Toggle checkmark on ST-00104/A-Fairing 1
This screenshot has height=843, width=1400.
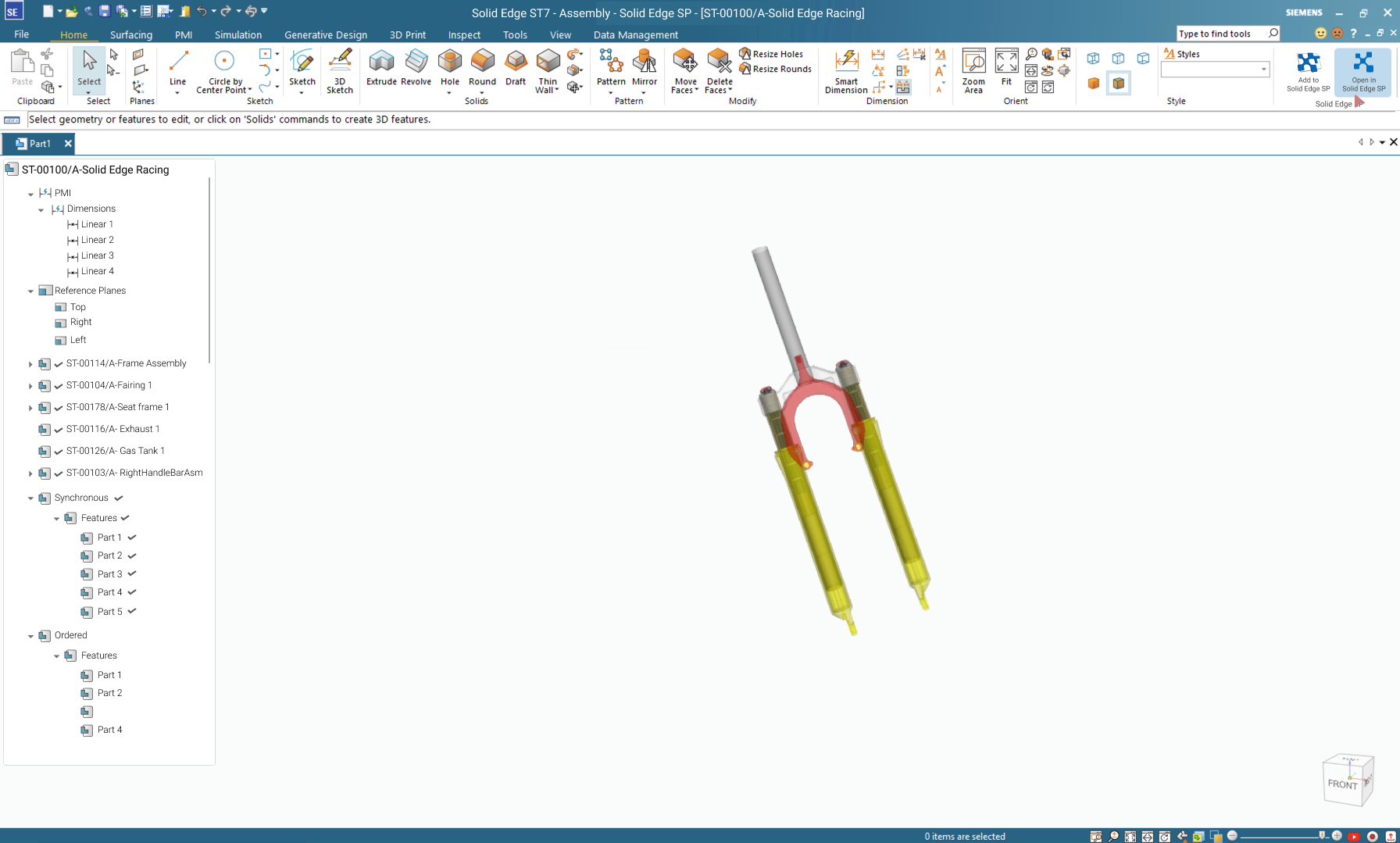tap(59, 386)
